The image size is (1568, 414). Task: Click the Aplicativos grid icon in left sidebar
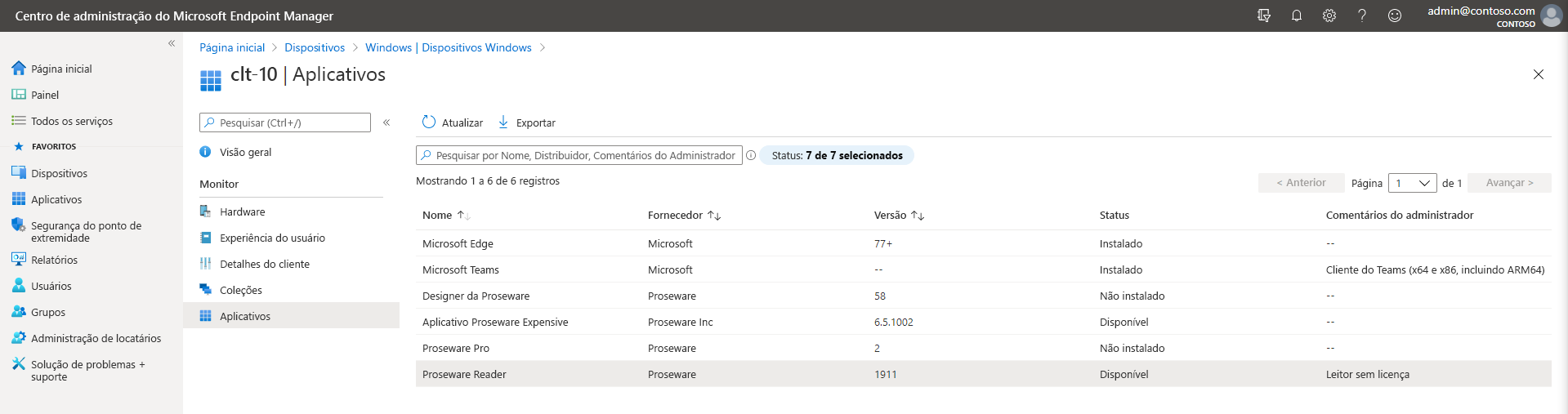[19, 199]
